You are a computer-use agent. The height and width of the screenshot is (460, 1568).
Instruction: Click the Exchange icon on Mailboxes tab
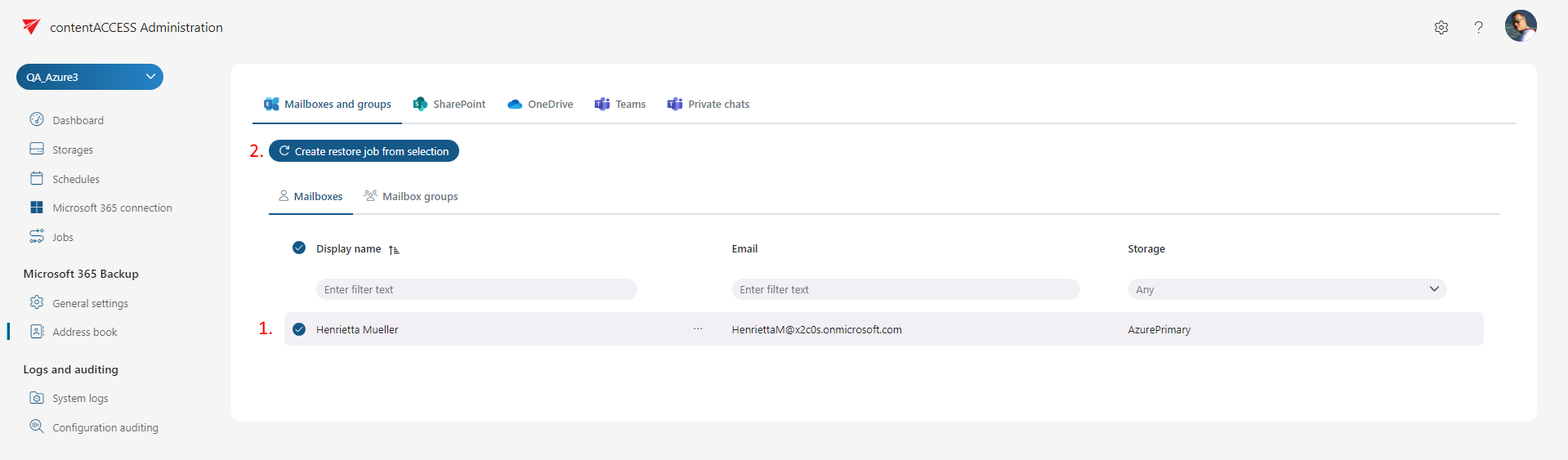tap(271, 104)
